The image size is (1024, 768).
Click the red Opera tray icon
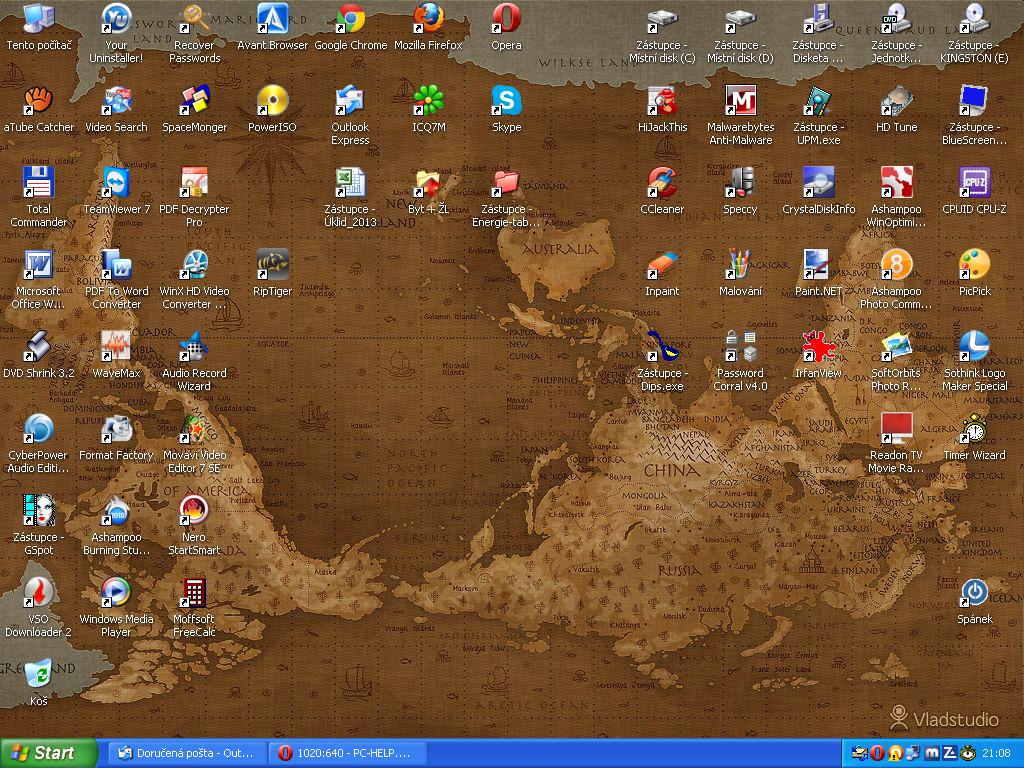tap(877, 753)
